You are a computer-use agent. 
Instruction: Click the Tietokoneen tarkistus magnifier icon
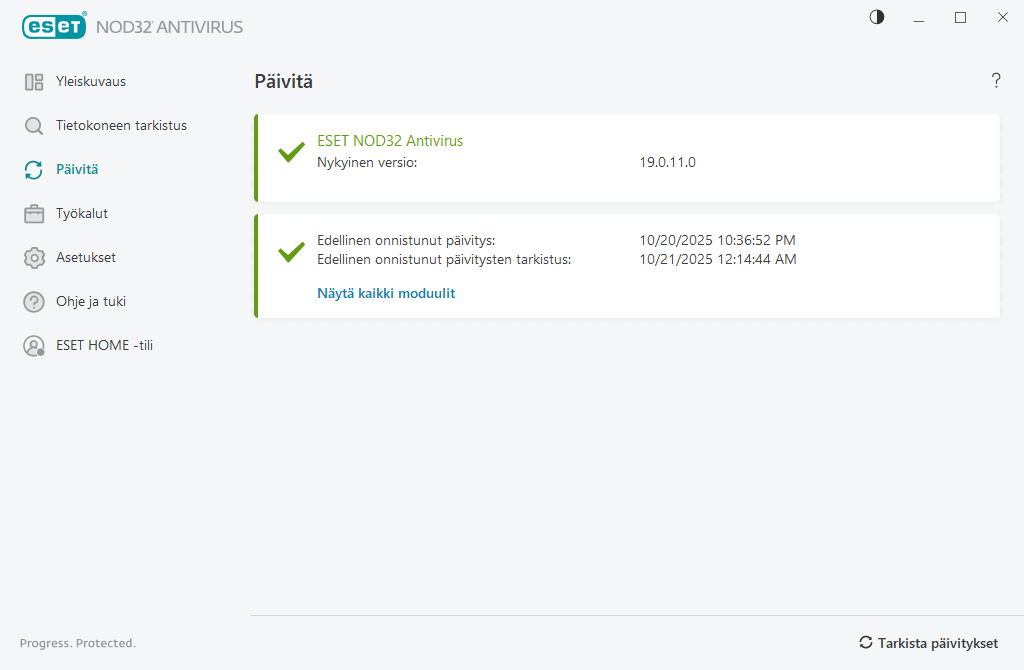click(34, 126)
